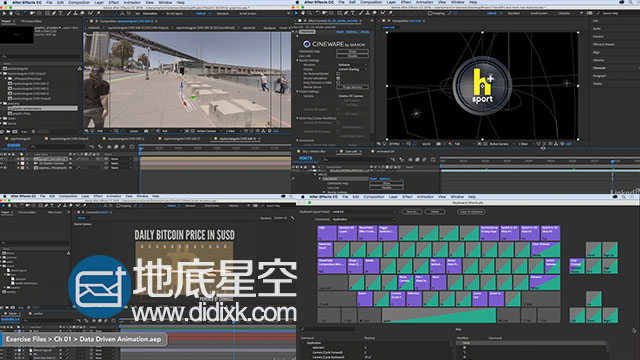Click the Options link in Cineware effect

(351, 32)
